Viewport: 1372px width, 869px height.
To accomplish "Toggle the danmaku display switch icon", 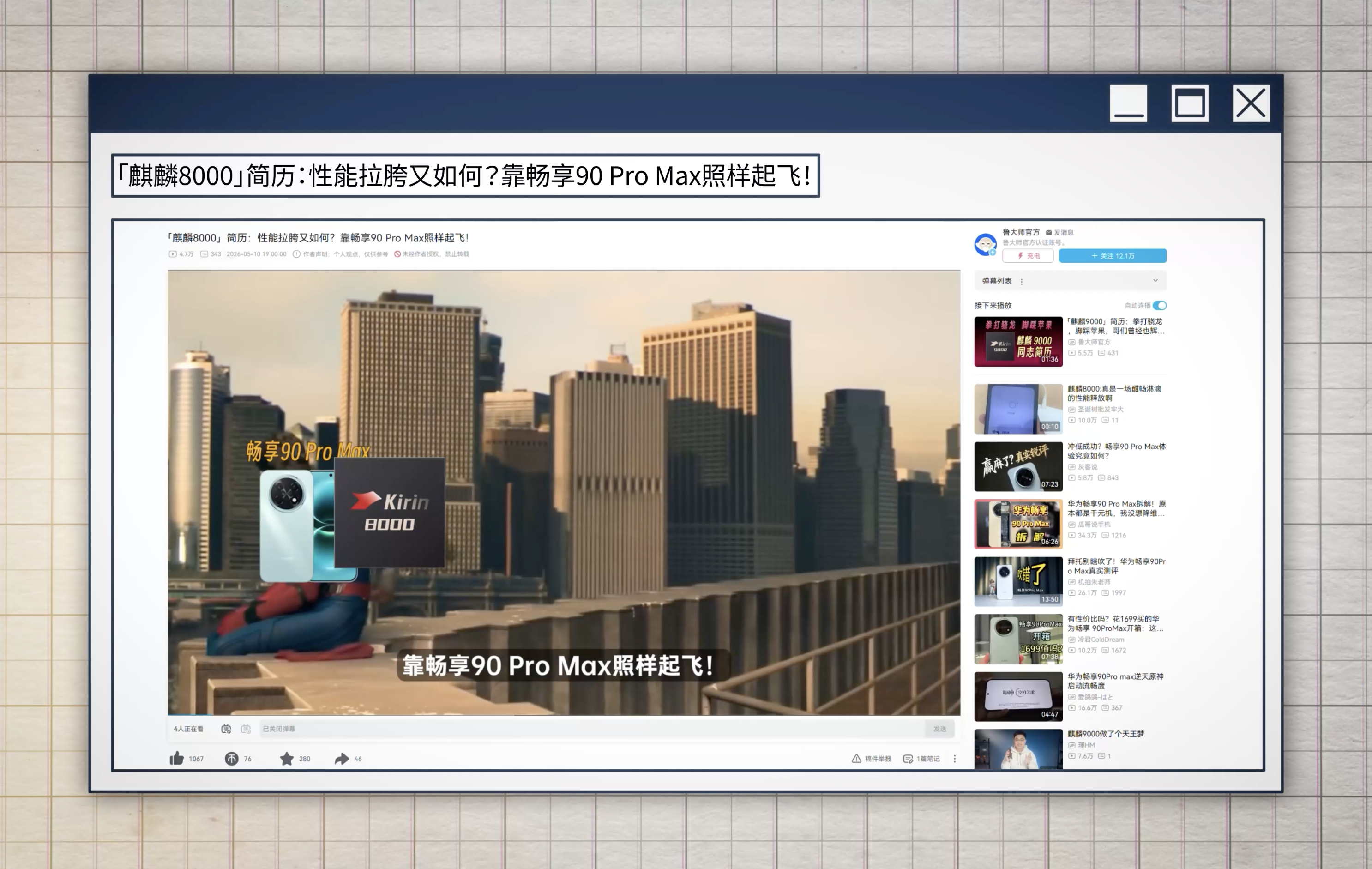I will point(226,729).
